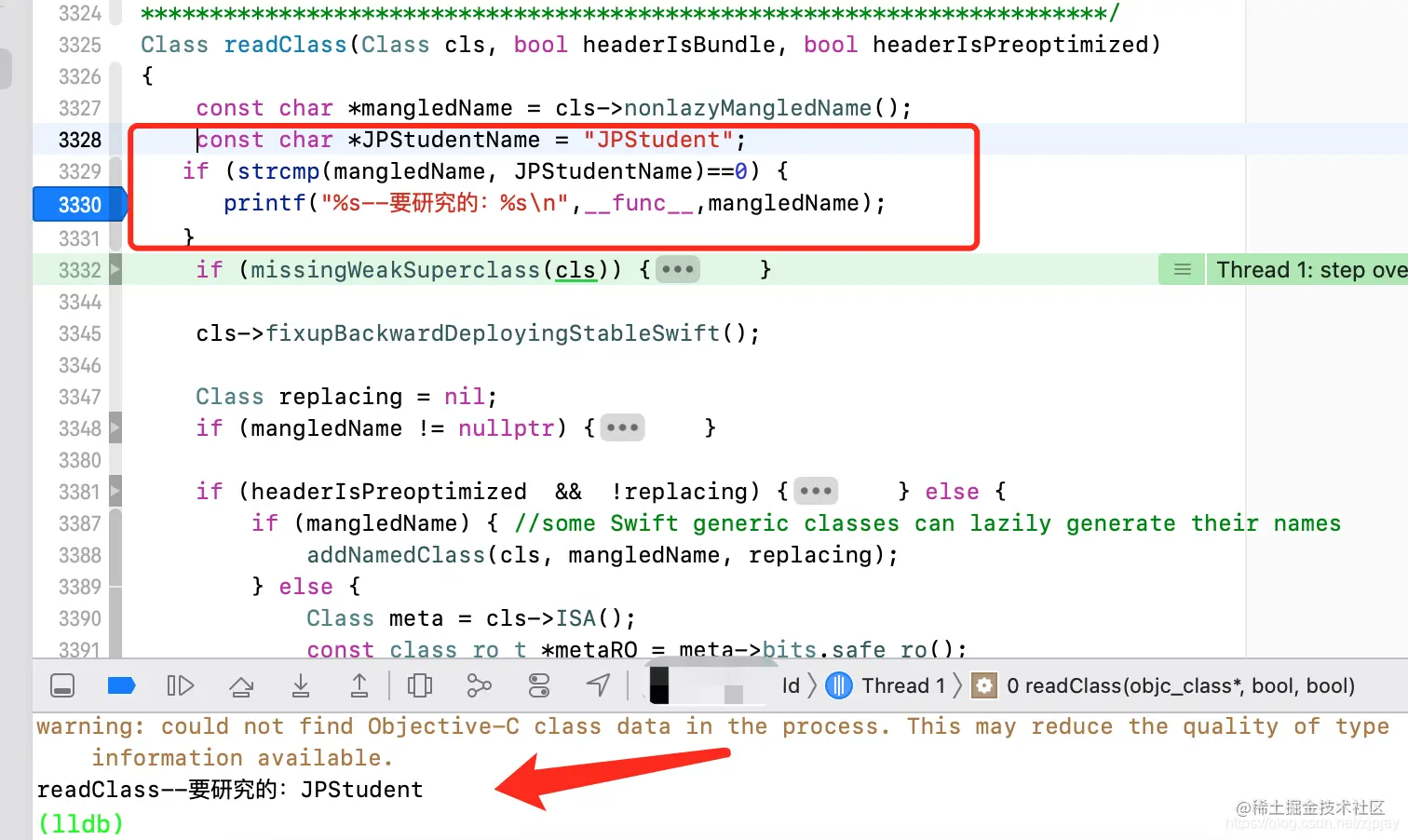Expand the folded code on line 3332

115,270
